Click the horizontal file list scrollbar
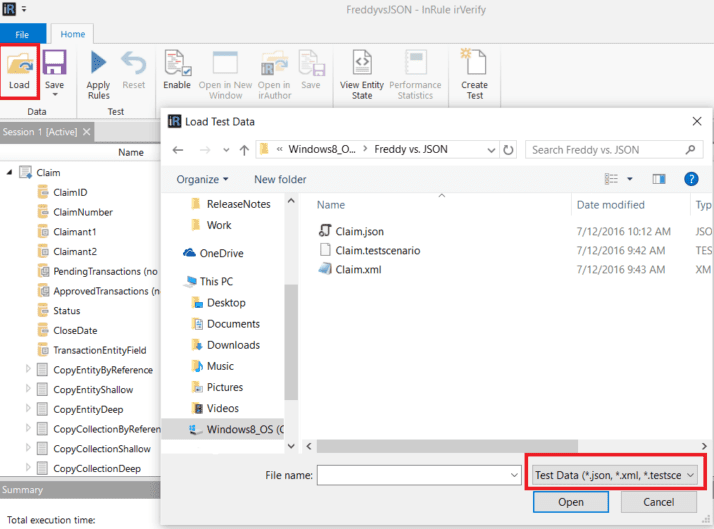The image size is (714, 529). pos(447,446)
